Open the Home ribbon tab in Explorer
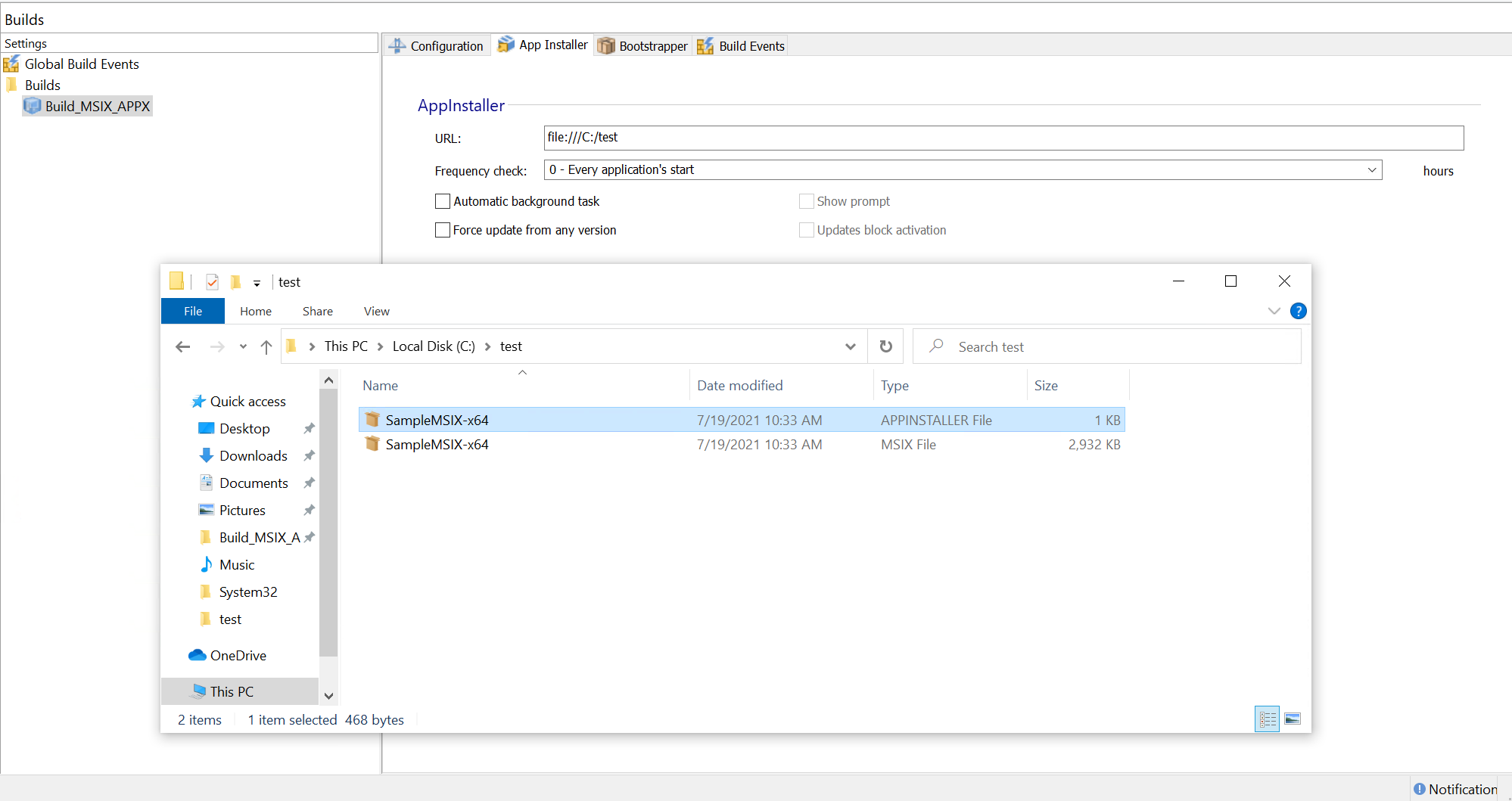1512x801 pixels. [256, 311]
